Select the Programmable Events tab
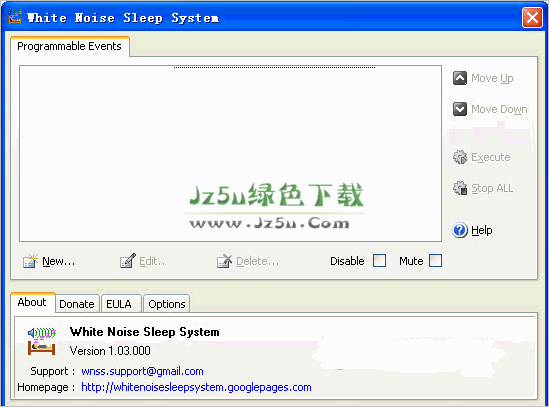 70,46
